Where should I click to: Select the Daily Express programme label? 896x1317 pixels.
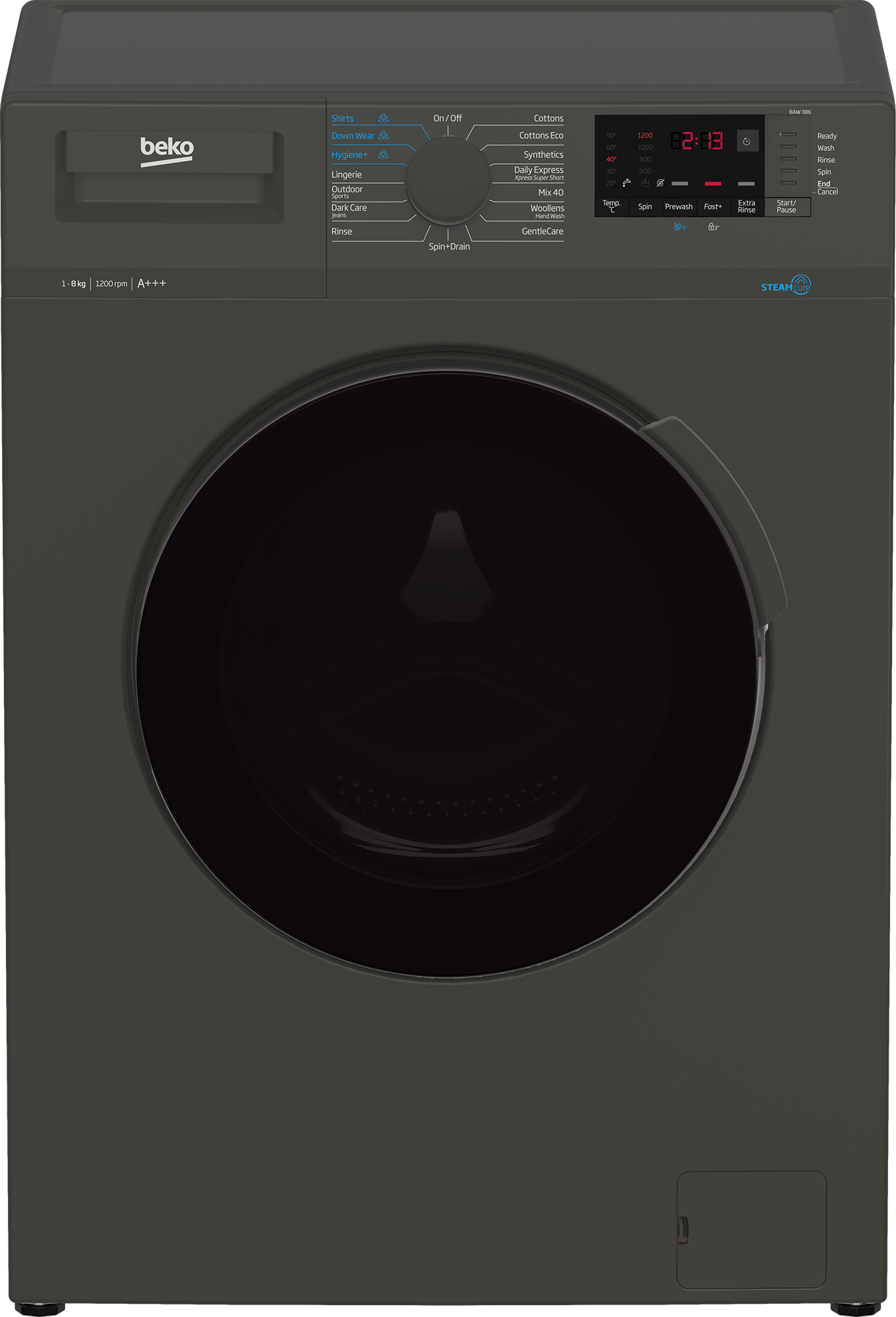pos(538,171)
